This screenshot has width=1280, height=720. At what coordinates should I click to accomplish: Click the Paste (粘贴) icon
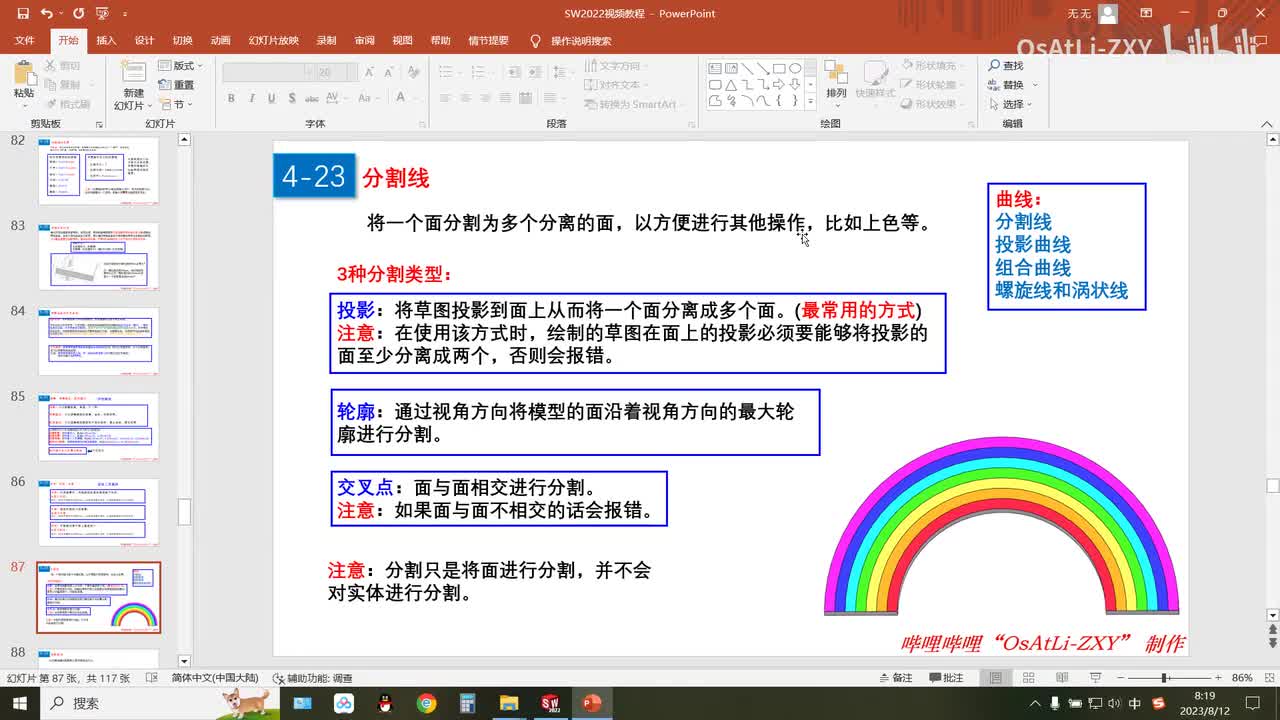[x=24, y=74]
